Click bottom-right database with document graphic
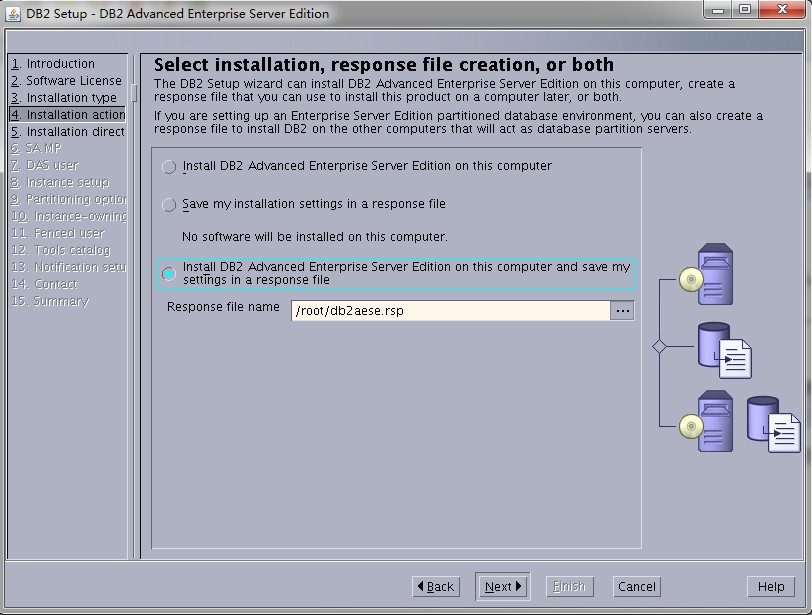 (773, 424)
